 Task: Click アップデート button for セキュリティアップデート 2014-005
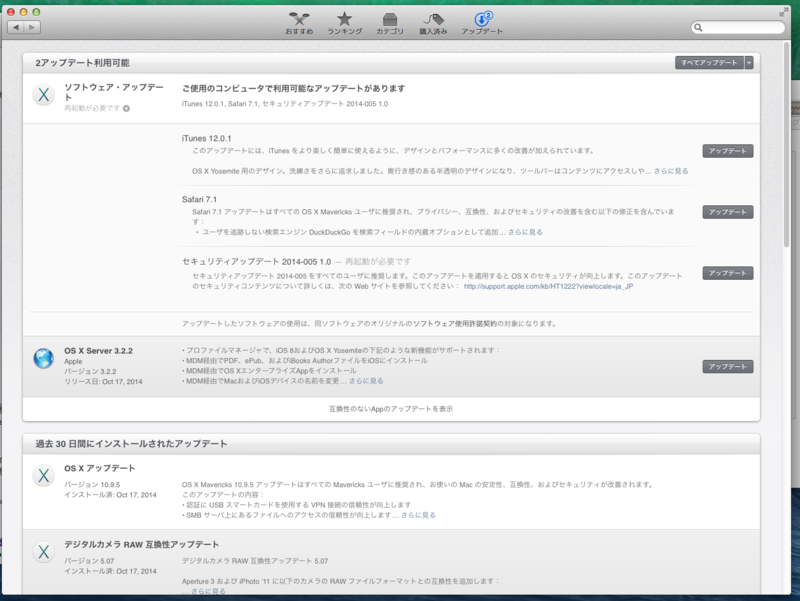coord(728,273)
